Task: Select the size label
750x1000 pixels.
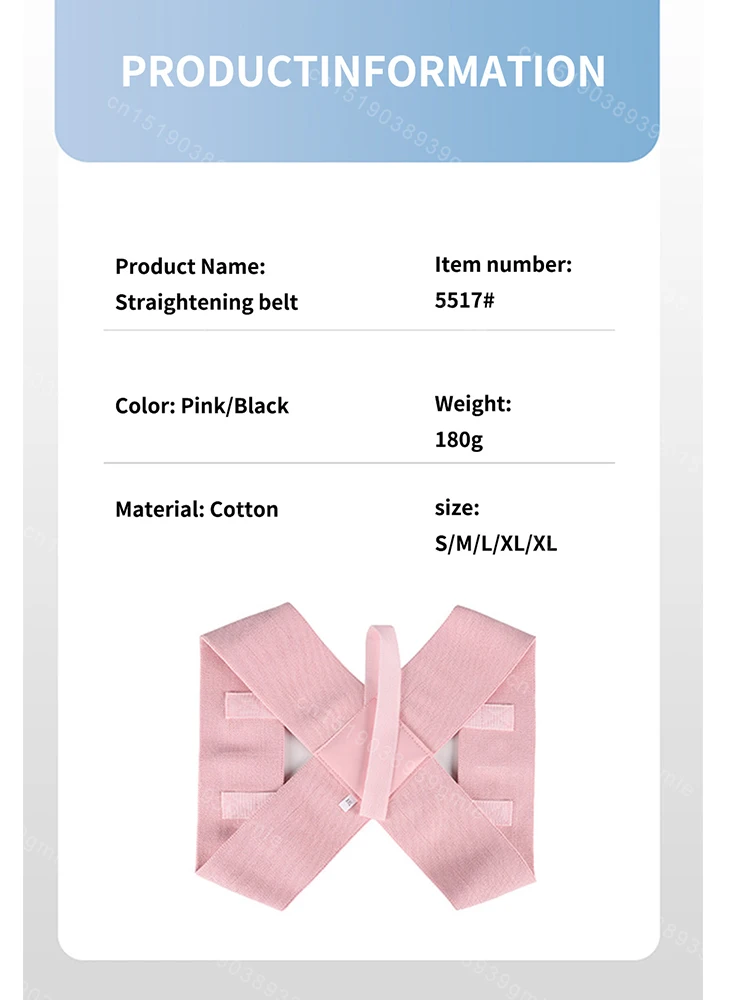Action: coord(457,508)
